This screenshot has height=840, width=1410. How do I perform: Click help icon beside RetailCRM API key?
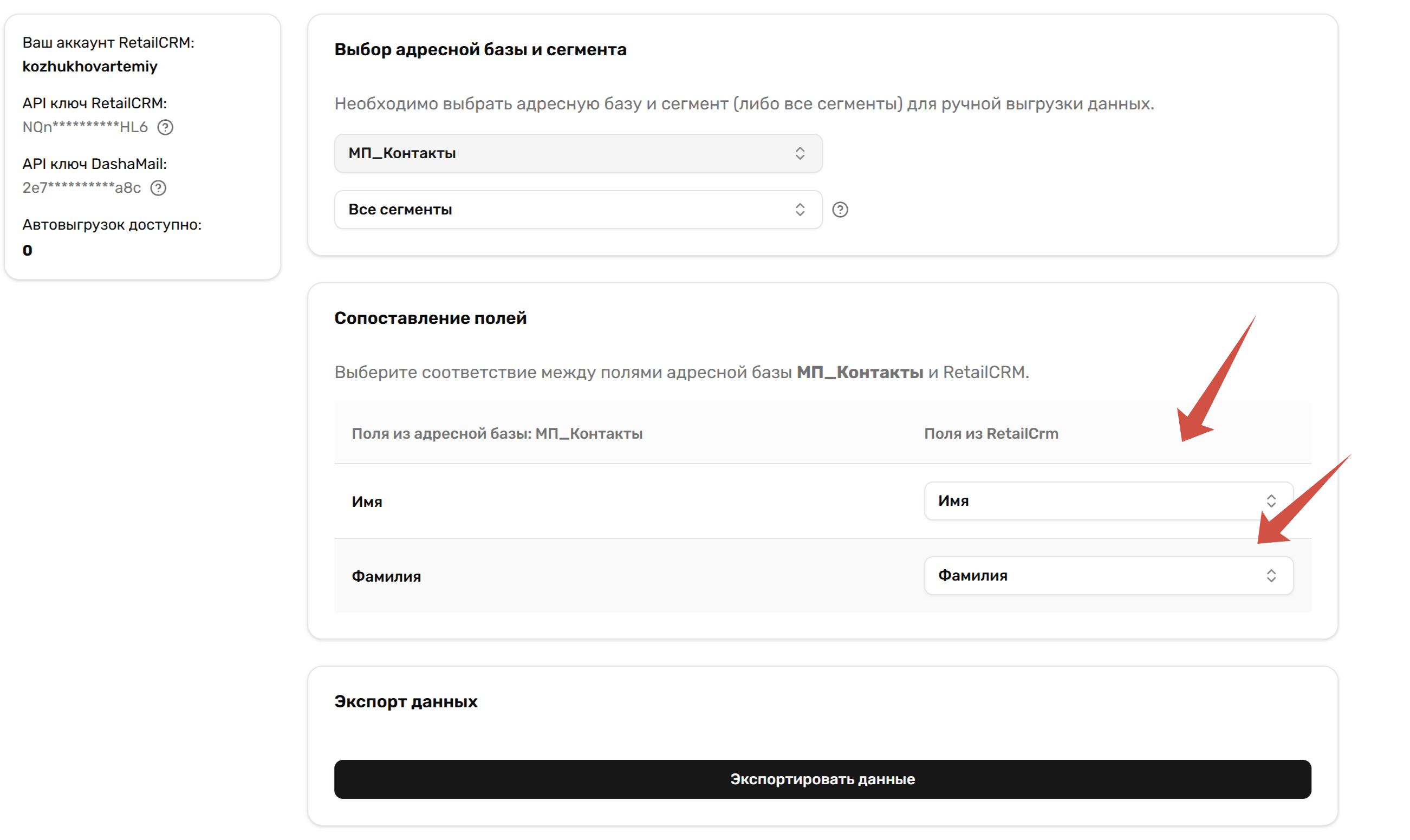coord(165,127)
